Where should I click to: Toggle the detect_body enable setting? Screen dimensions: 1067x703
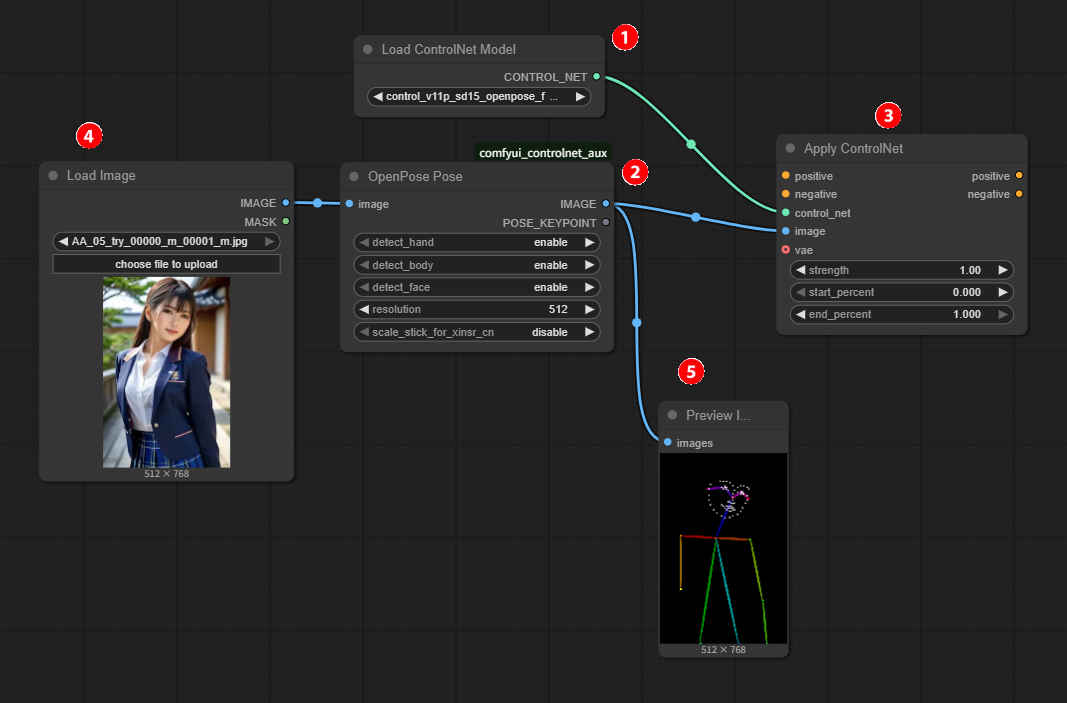coord(477,265)
